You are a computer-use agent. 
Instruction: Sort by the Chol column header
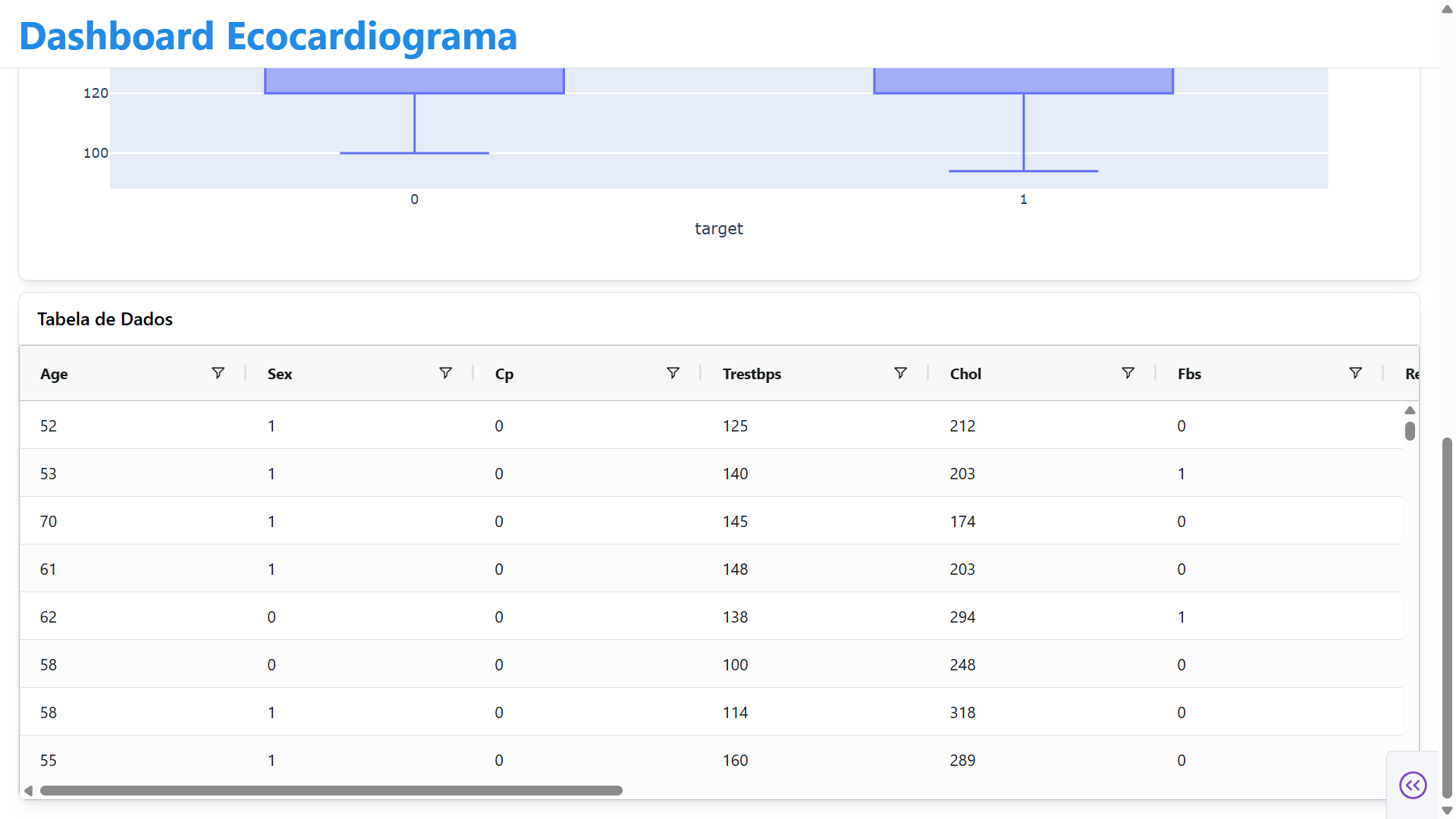(965, 374)
